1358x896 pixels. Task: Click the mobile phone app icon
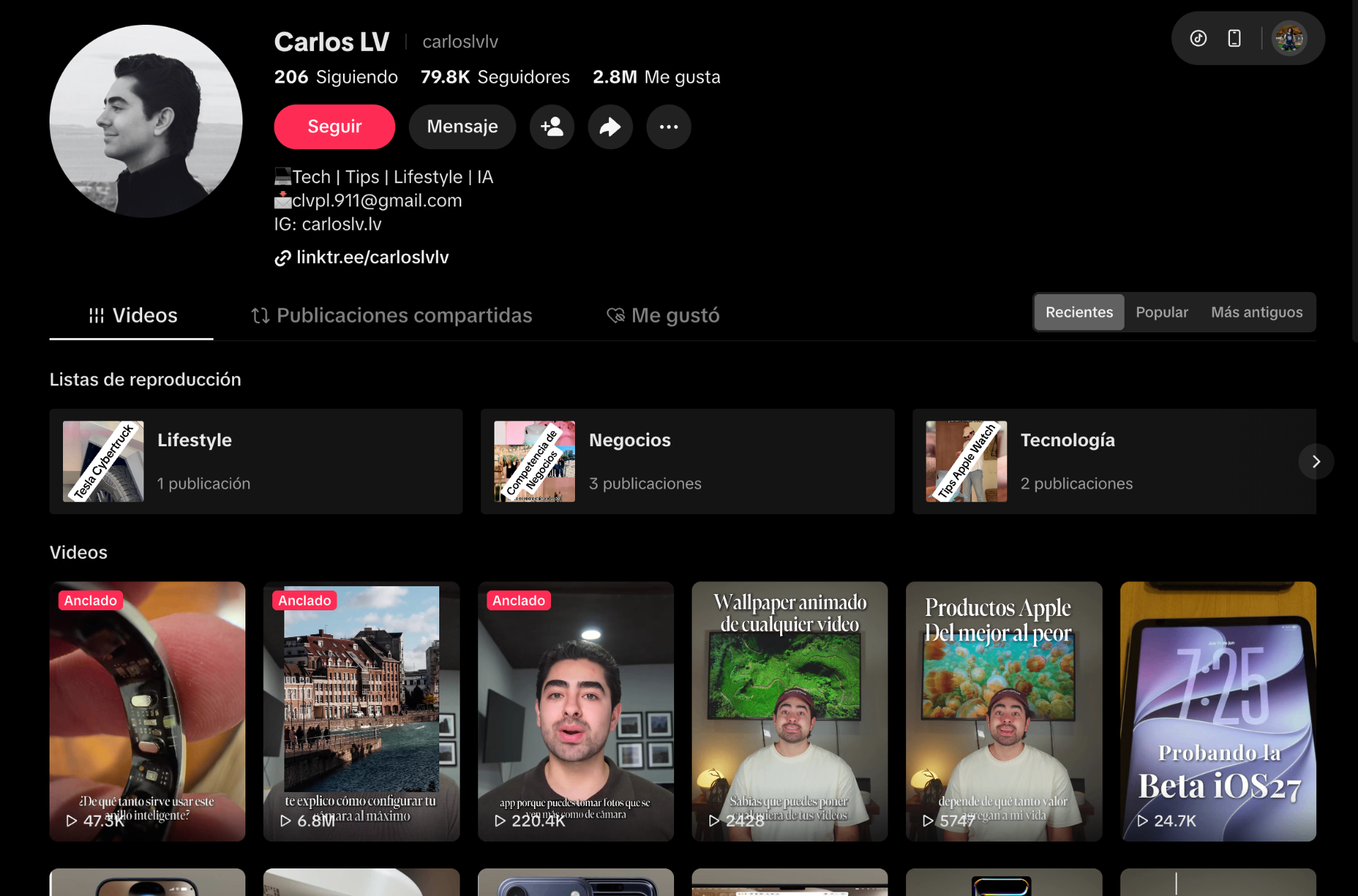click(1234, 38)
